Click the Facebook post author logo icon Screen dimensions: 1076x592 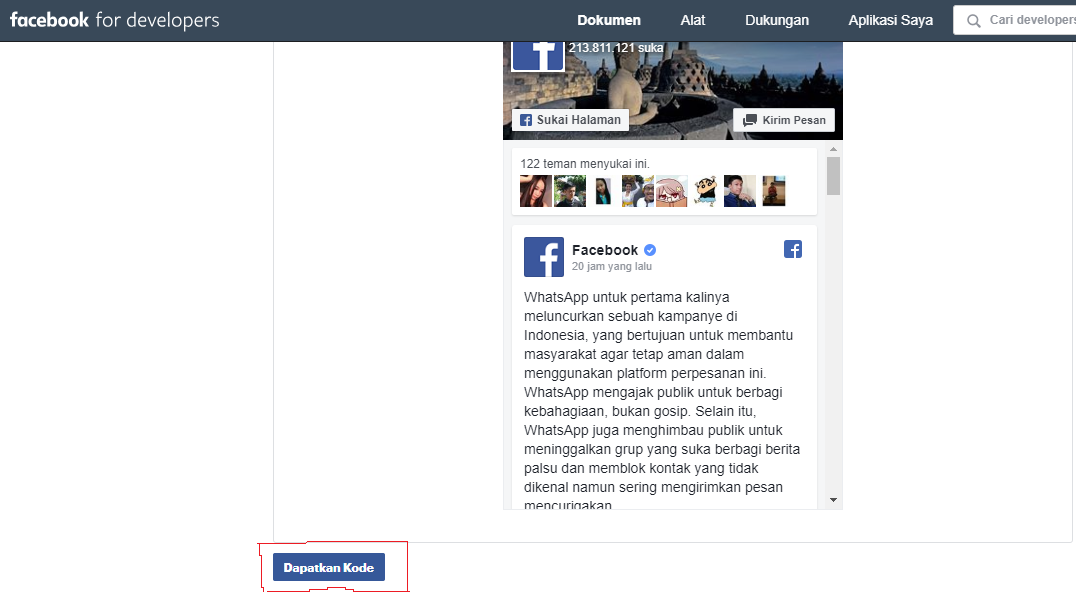click(544, 257)
